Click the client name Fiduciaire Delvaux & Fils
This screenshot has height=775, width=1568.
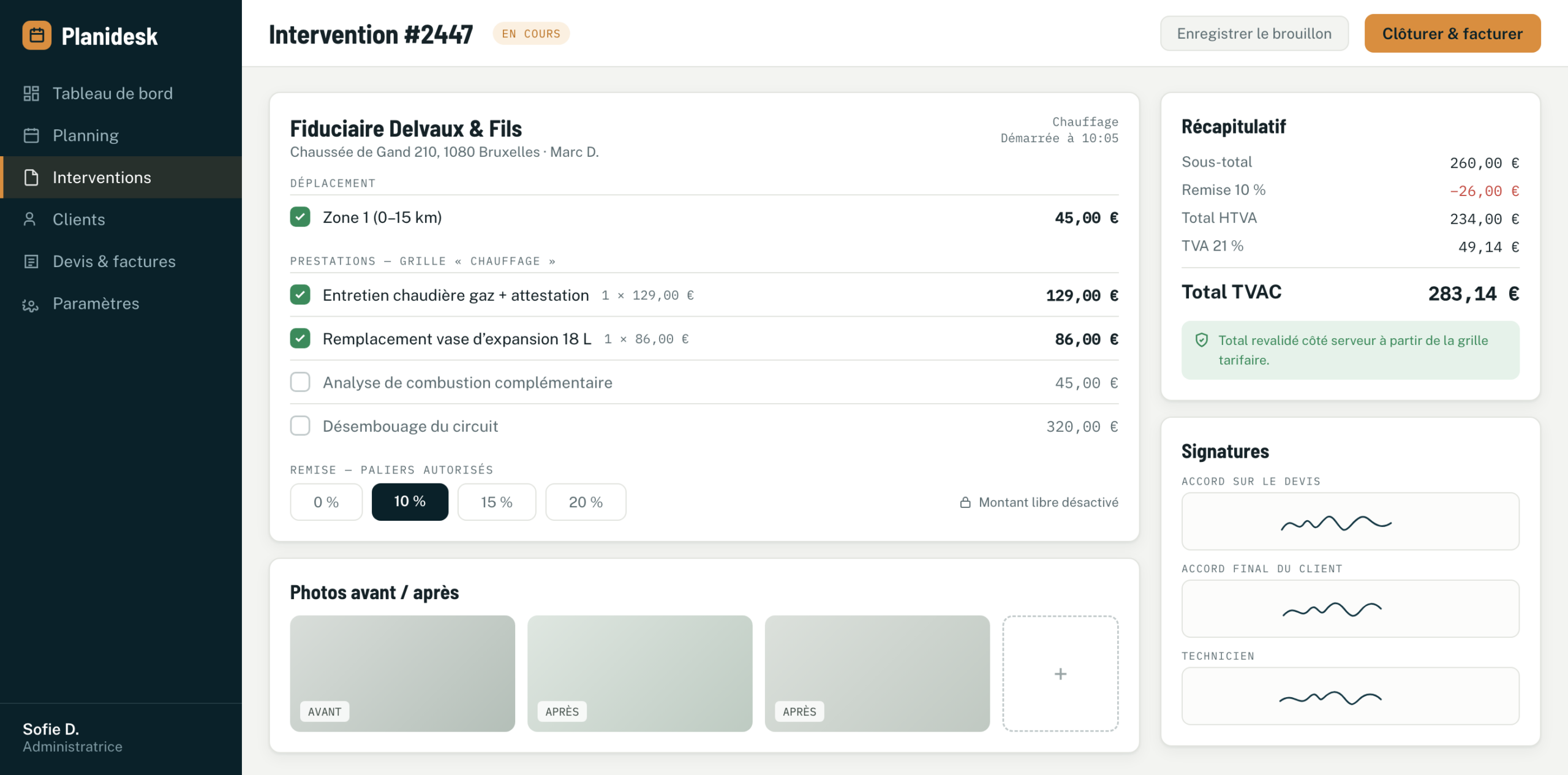(406, 129)
